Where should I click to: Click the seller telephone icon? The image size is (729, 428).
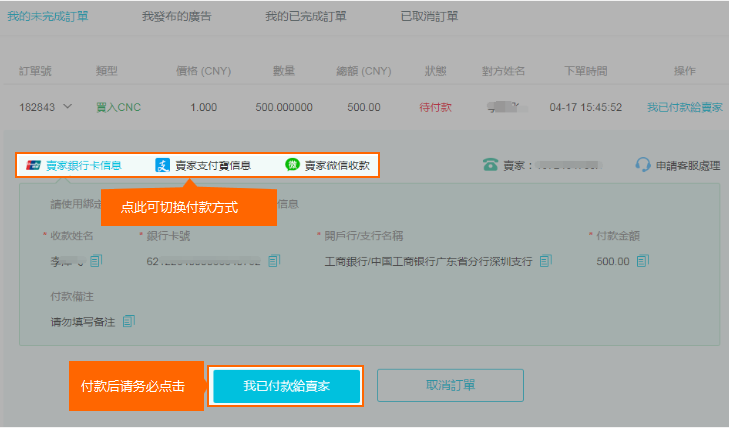tap(490, 165)
